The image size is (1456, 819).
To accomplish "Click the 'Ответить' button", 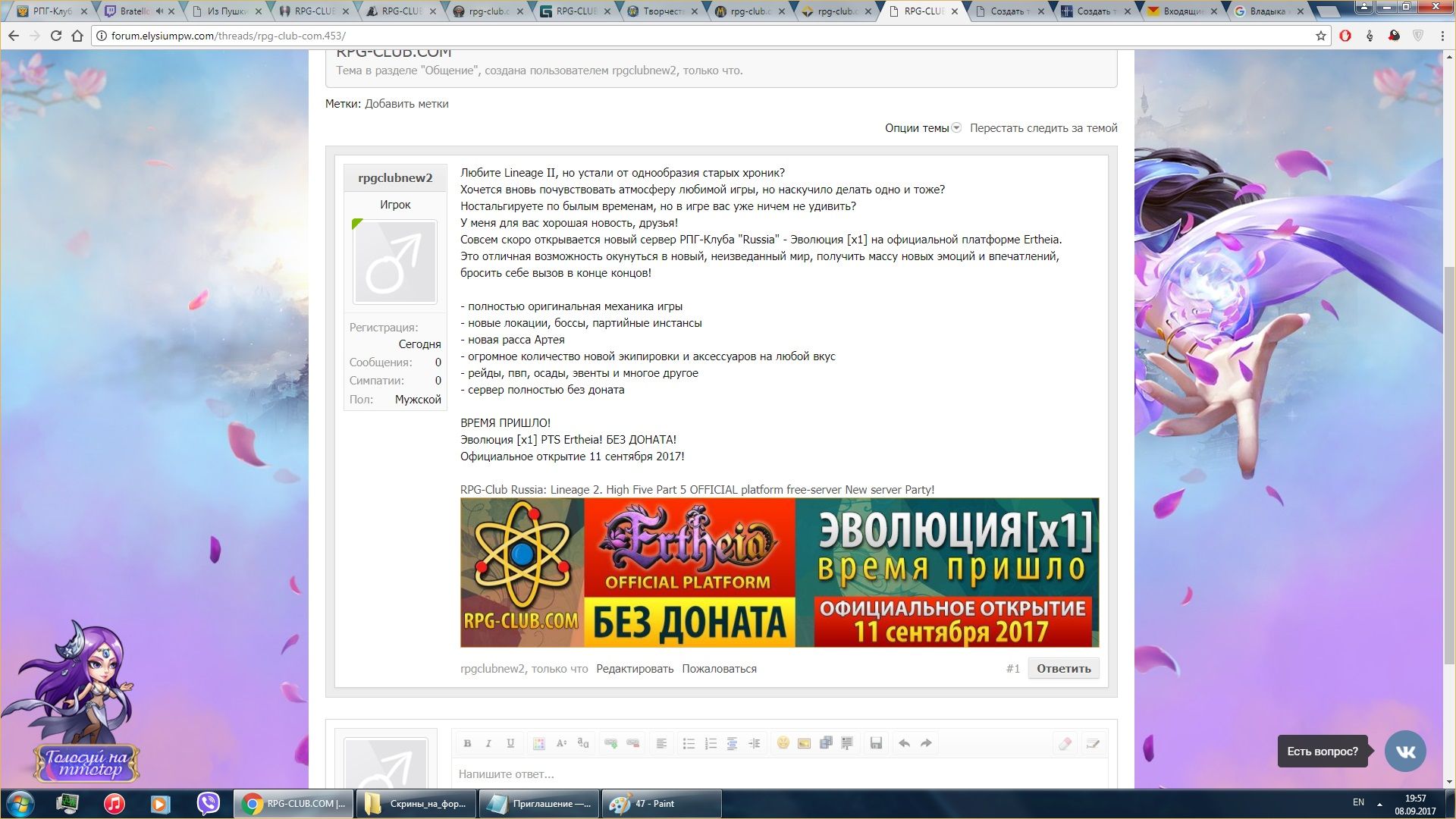I will pyautogui.click(x=1063, y=669).
